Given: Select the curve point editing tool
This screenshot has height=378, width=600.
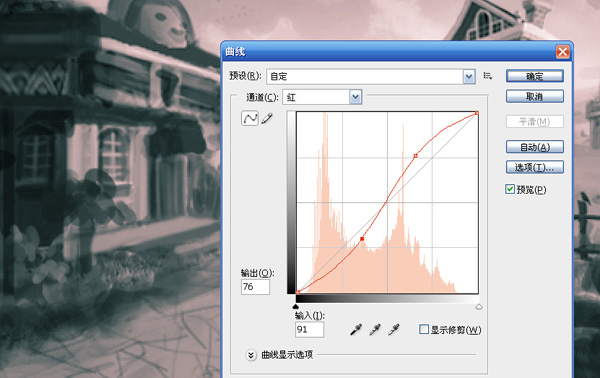Looking at the screenshot, I should [x=250, y=118].
